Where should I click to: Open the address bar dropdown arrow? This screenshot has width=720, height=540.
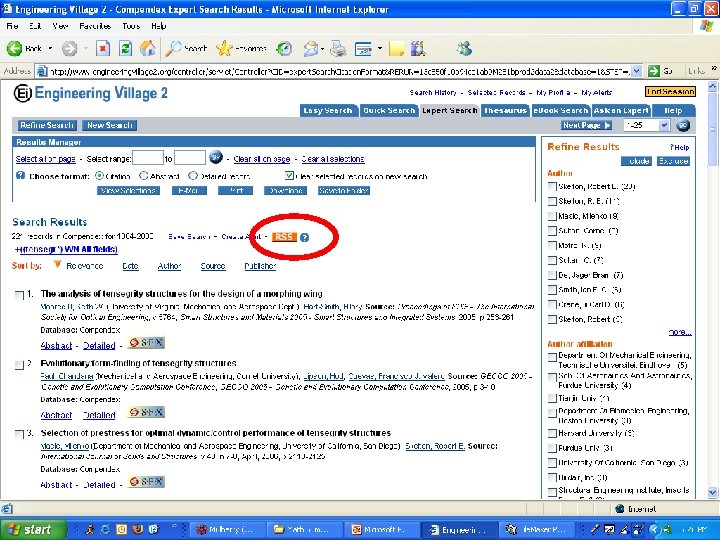(x=636, y=71)
